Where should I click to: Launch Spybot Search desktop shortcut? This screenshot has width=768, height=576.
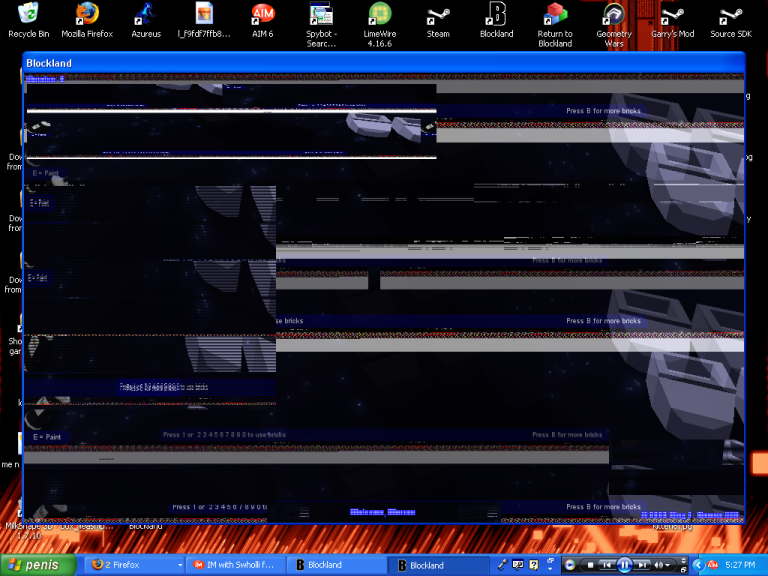point(321,24)
